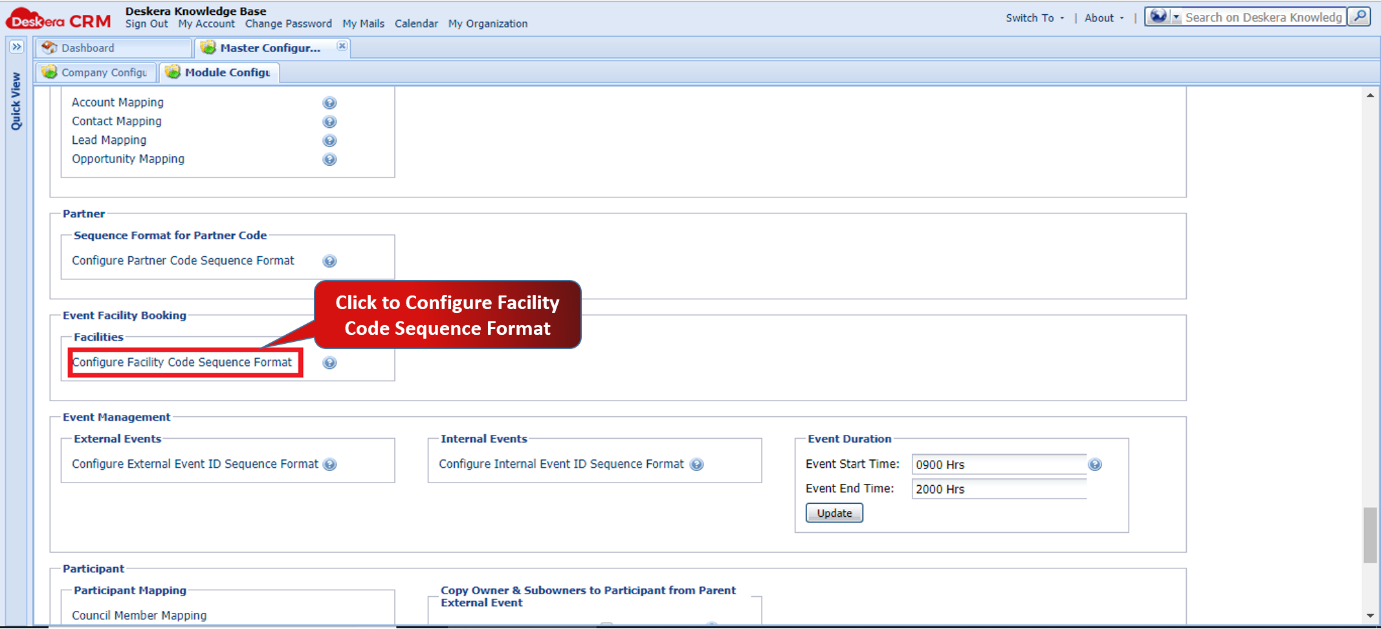Click help icon next to Event Start Time
Screen dimensions: 1381x629
coord(1095,464)
